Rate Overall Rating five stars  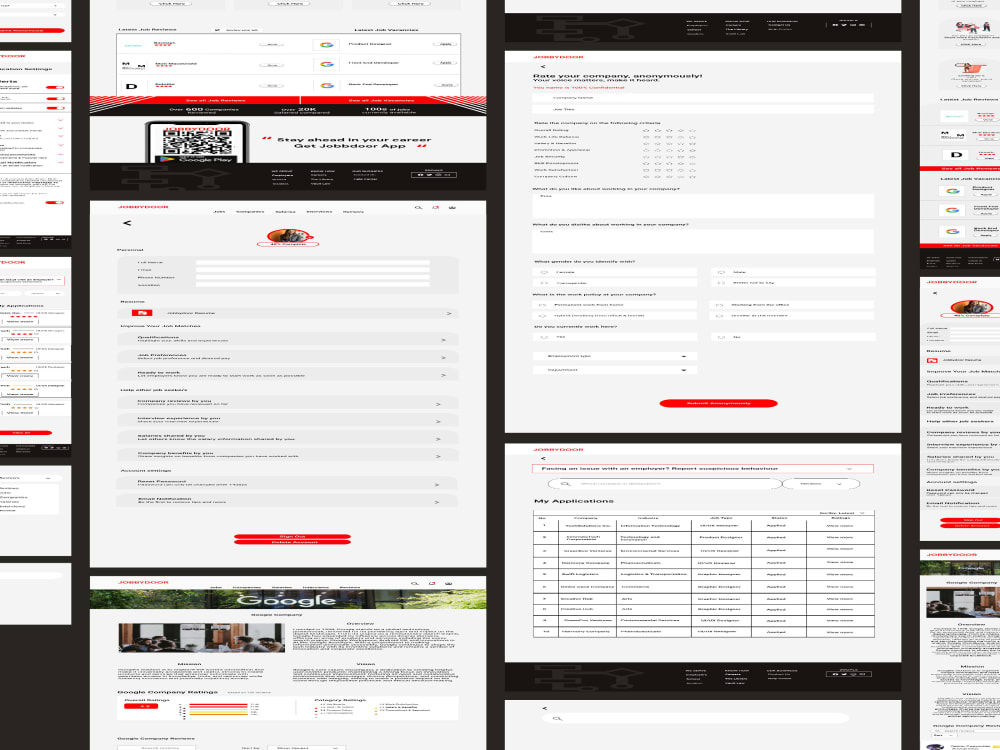coord(693,130)
